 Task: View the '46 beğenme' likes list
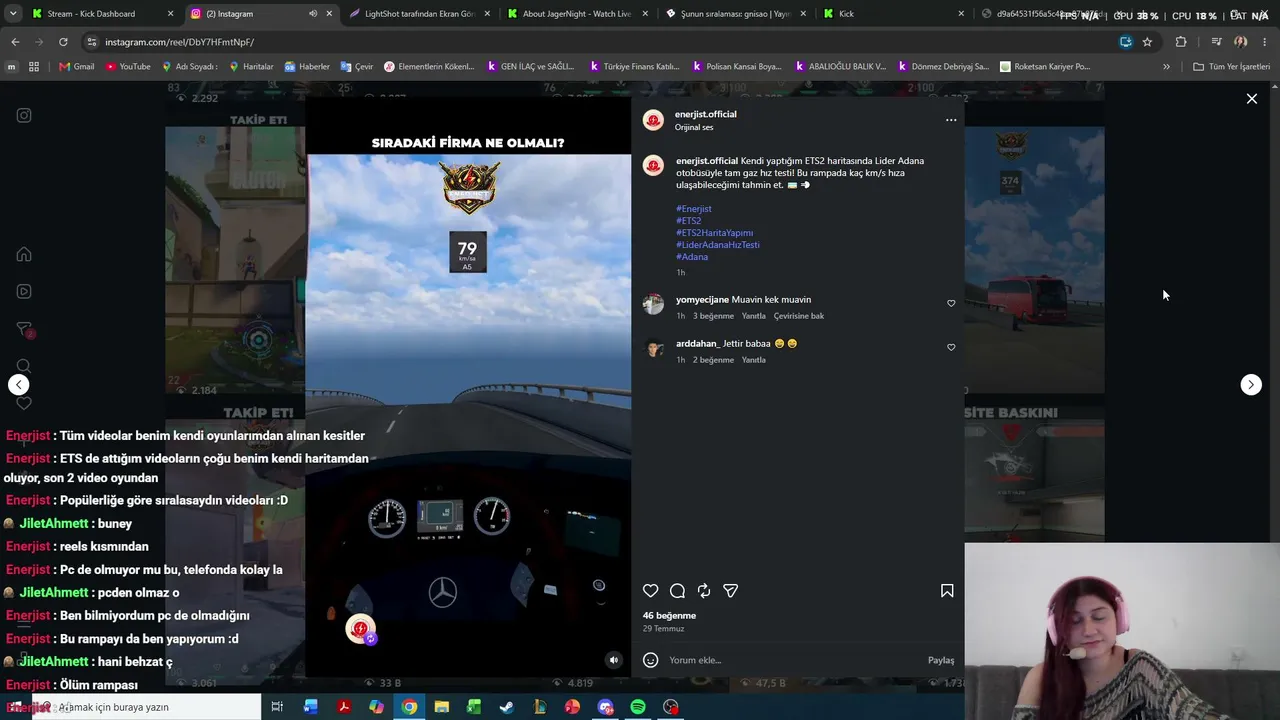point(669,616)
